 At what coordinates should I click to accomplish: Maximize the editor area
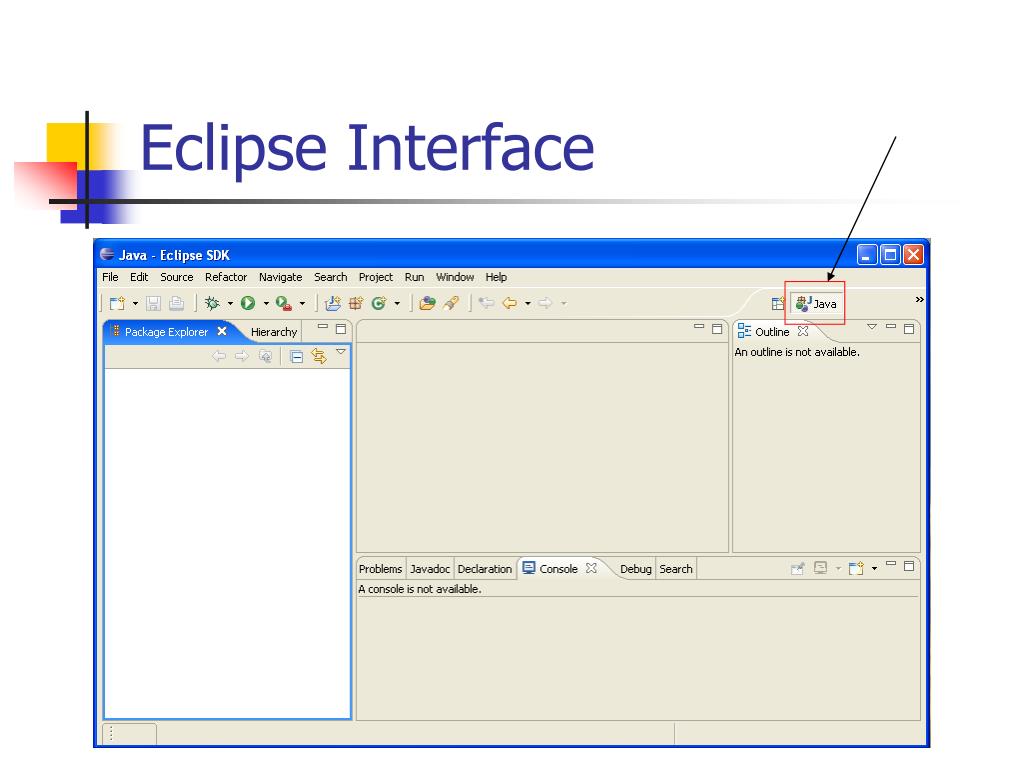717,328
